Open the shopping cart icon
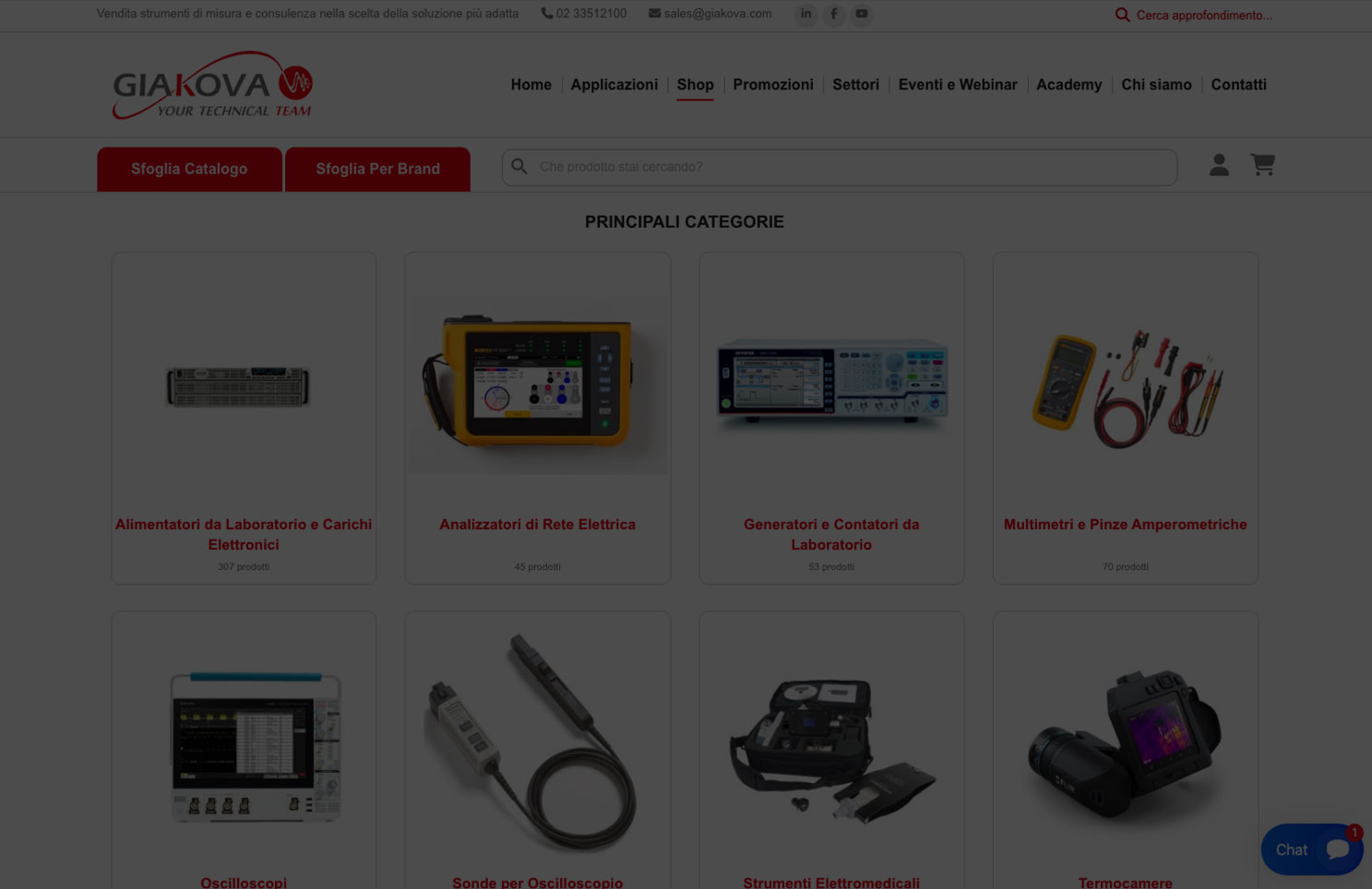 1262,165
